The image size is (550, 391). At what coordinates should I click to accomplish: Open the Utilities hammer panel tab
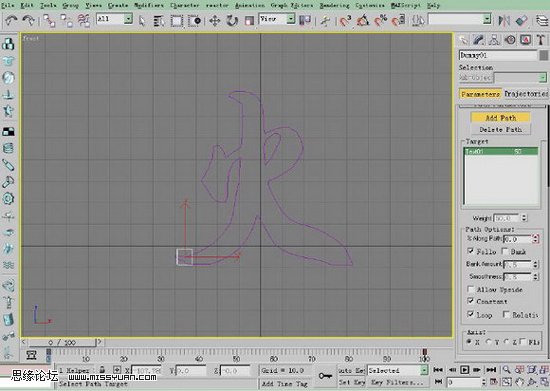541,40
